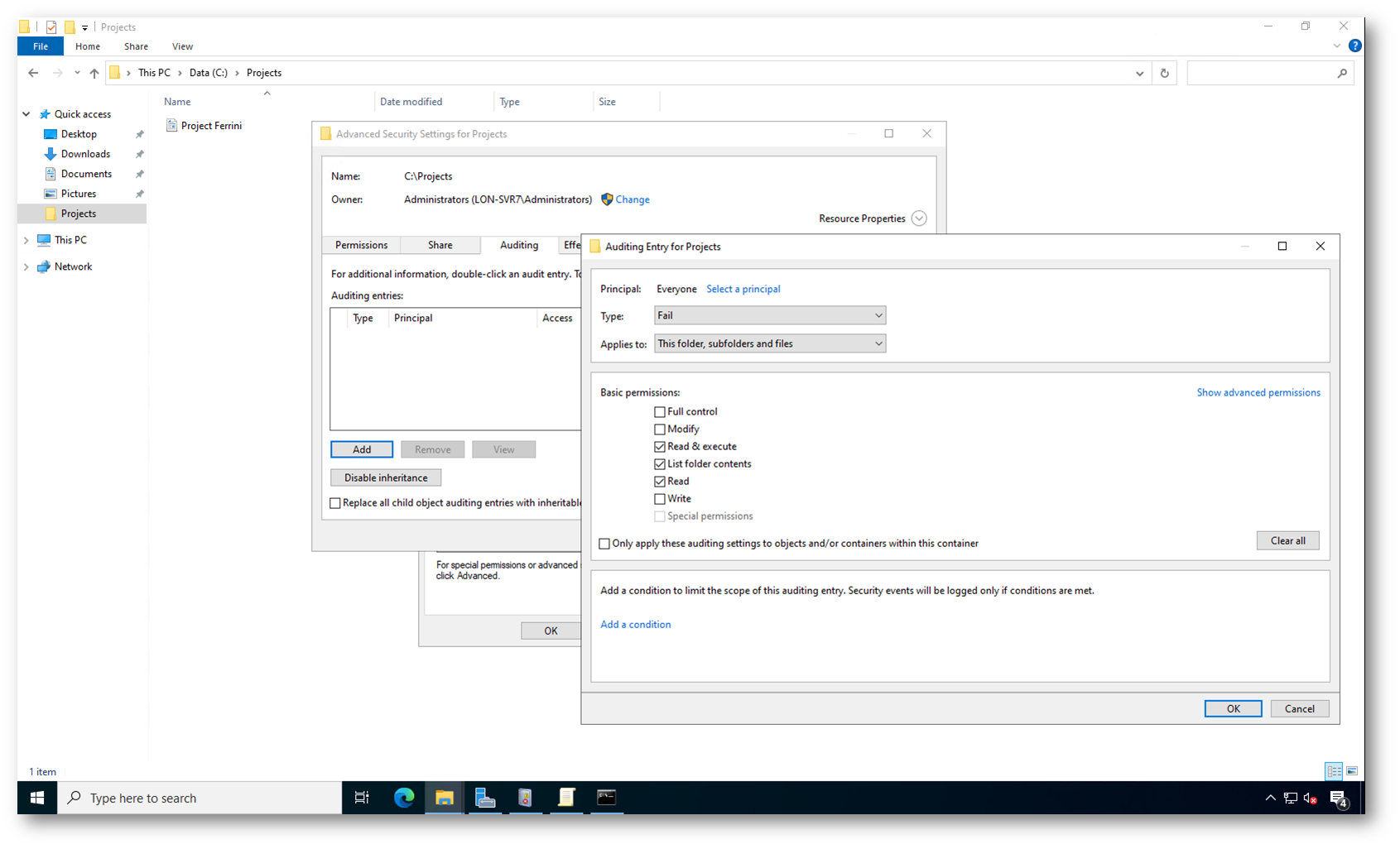Uncheck the Read & execute permission

(x=660, y=447)
